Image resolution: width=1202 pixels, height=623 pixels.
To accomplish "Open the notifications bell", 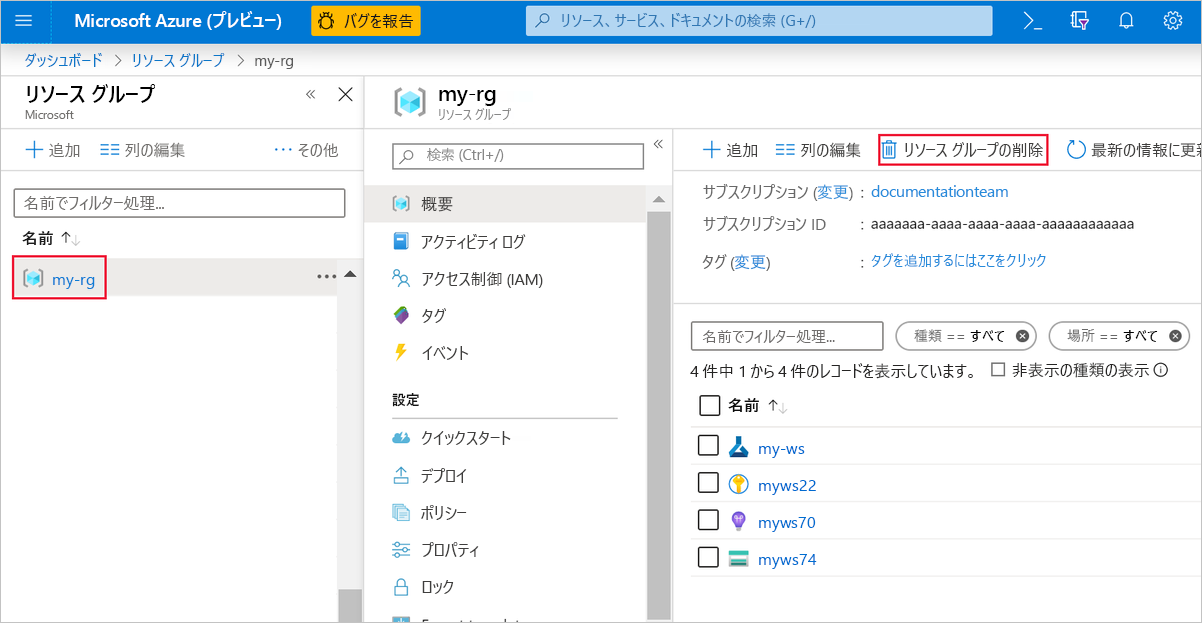I will click(x=1126, y=21).
